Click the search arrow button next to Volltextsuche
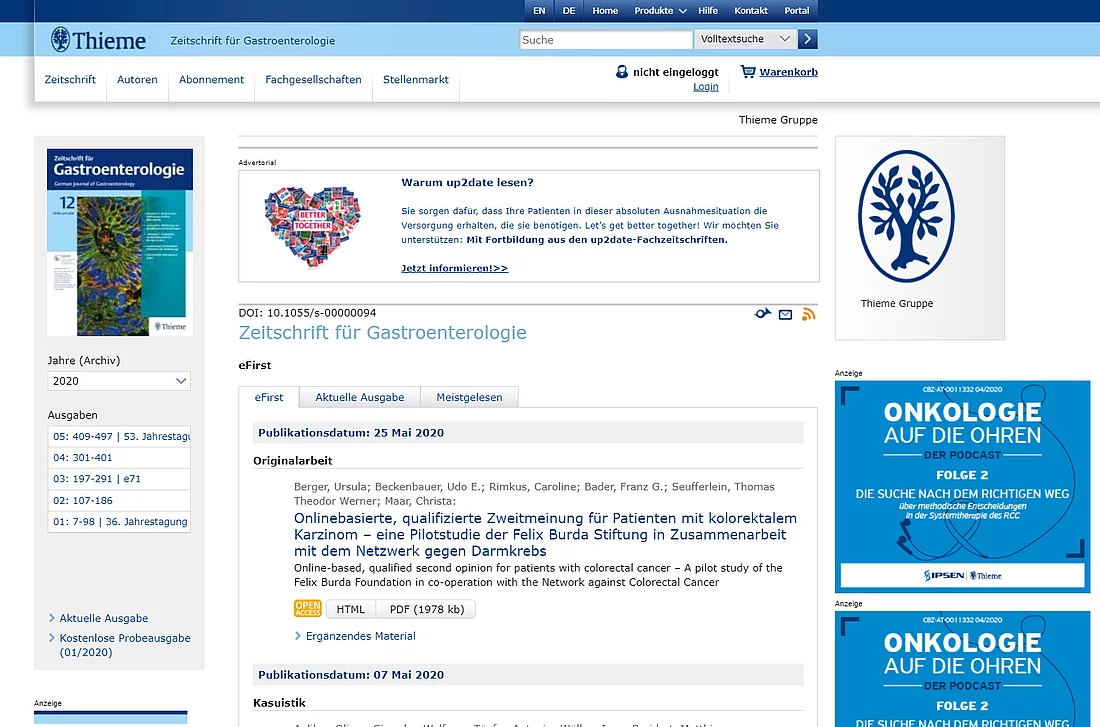 pos(806,39)
